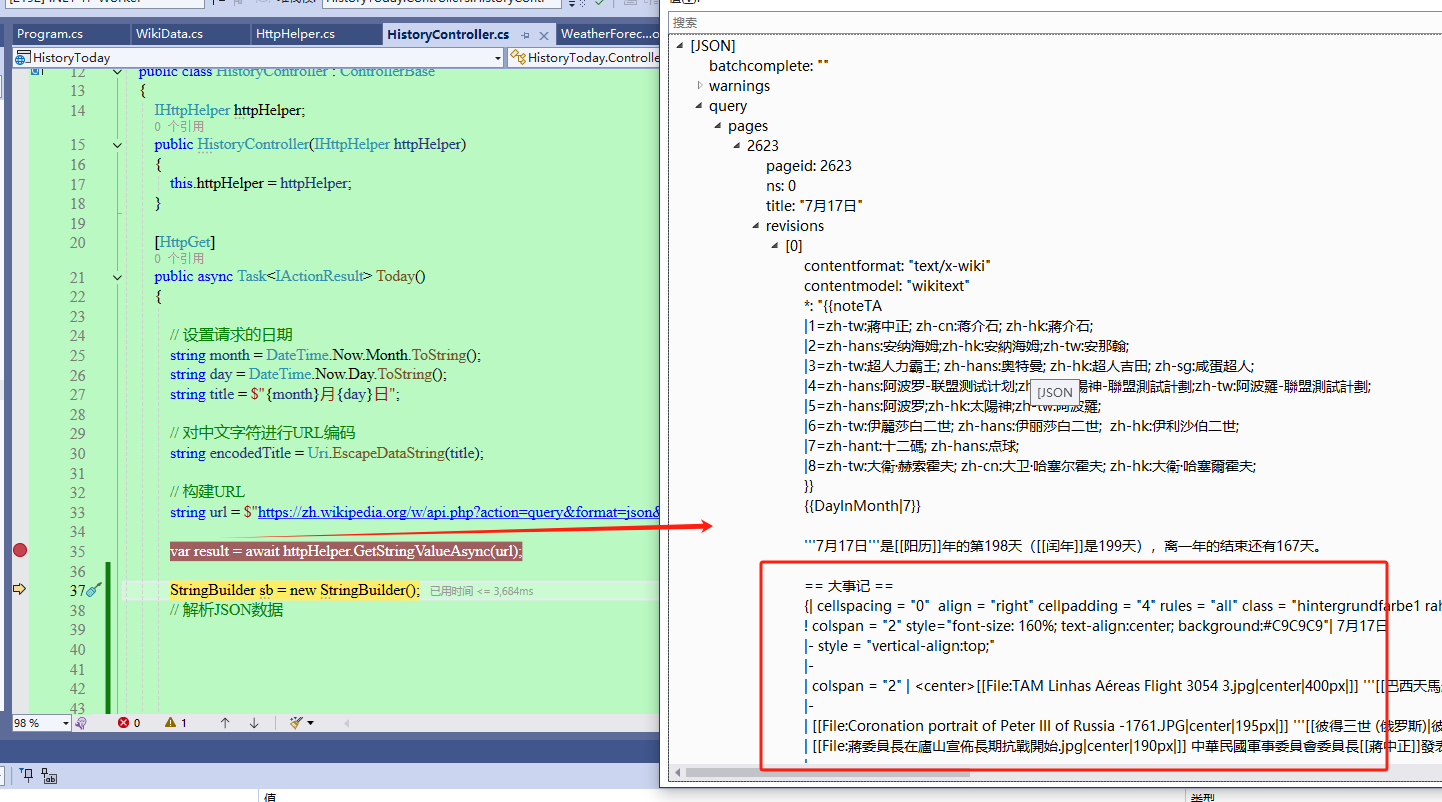
Task: Click the yellow execution pointer arrow at line 37
Action: click(19, 590)
